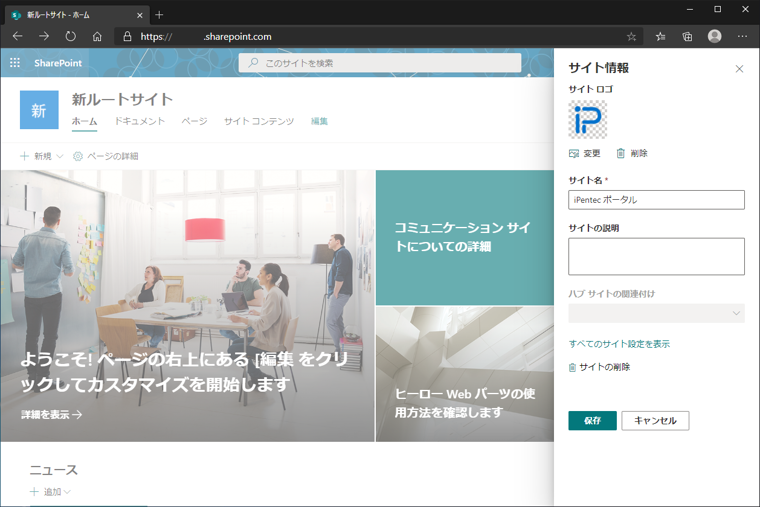Screen dimensions: 760x507
Task: Open コミュニケーション サイトについての詳細 tile
Action: tap(465, 238)
